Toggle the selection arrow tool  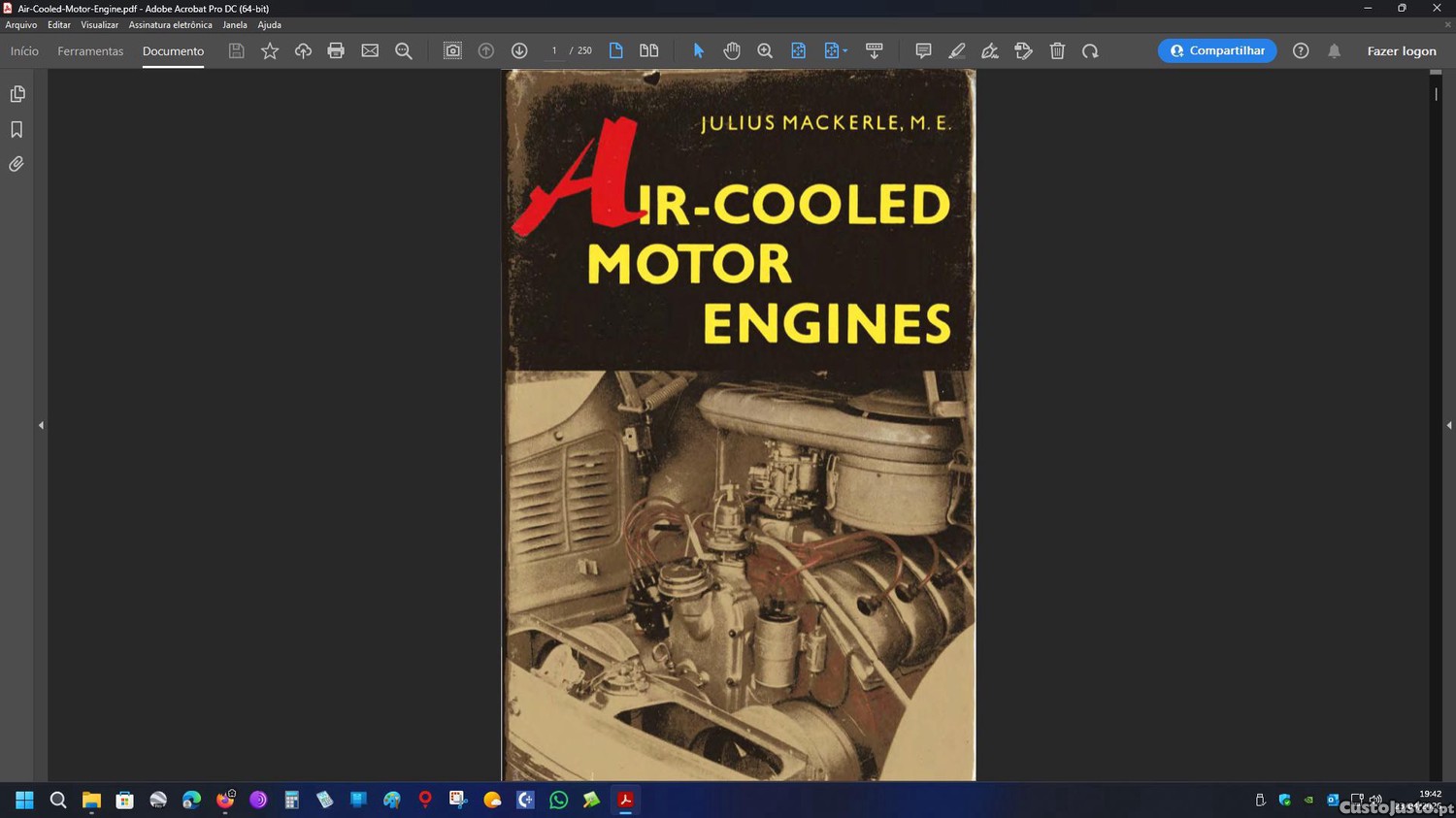(x=698, y=50)
